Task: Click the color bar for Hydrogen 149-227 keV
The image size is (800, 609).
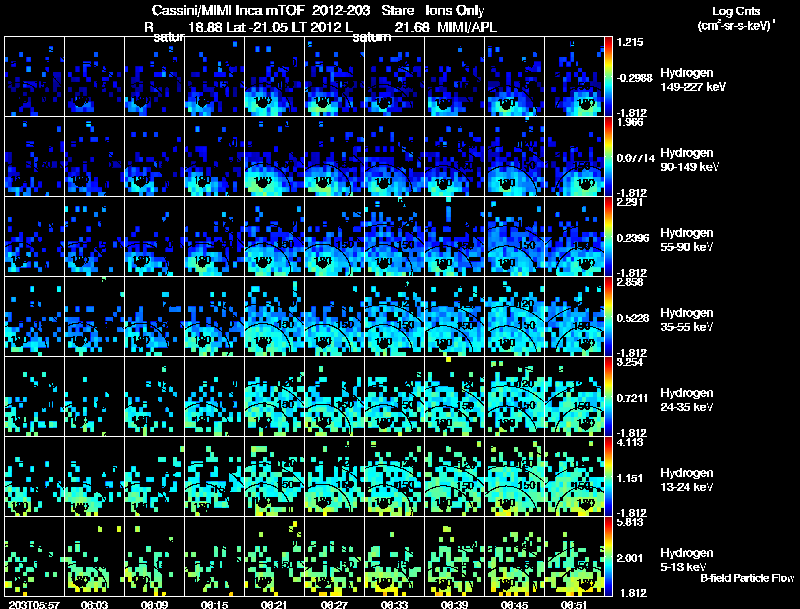Action: coord(608,77)
